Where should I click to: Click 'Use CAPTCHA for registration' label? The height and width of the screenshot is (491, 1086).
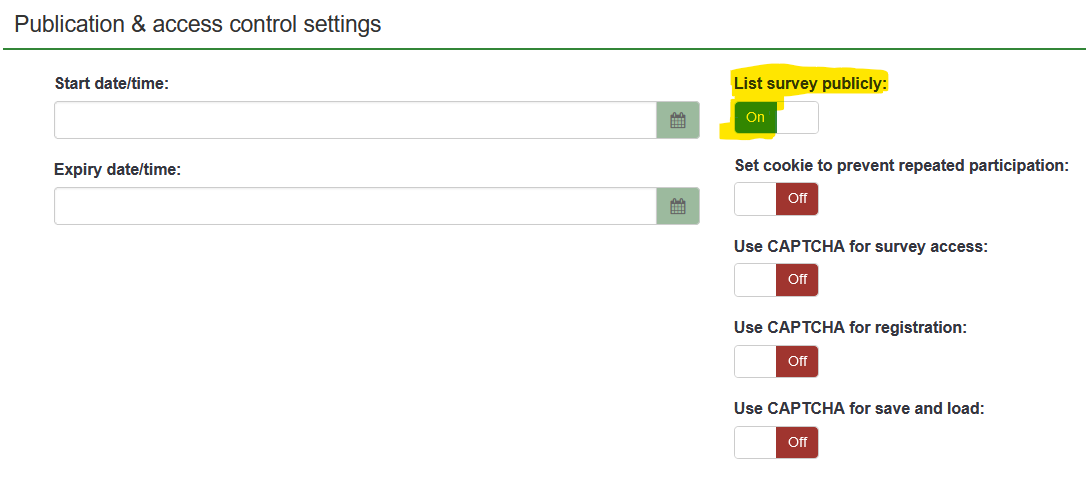(850, 327)
